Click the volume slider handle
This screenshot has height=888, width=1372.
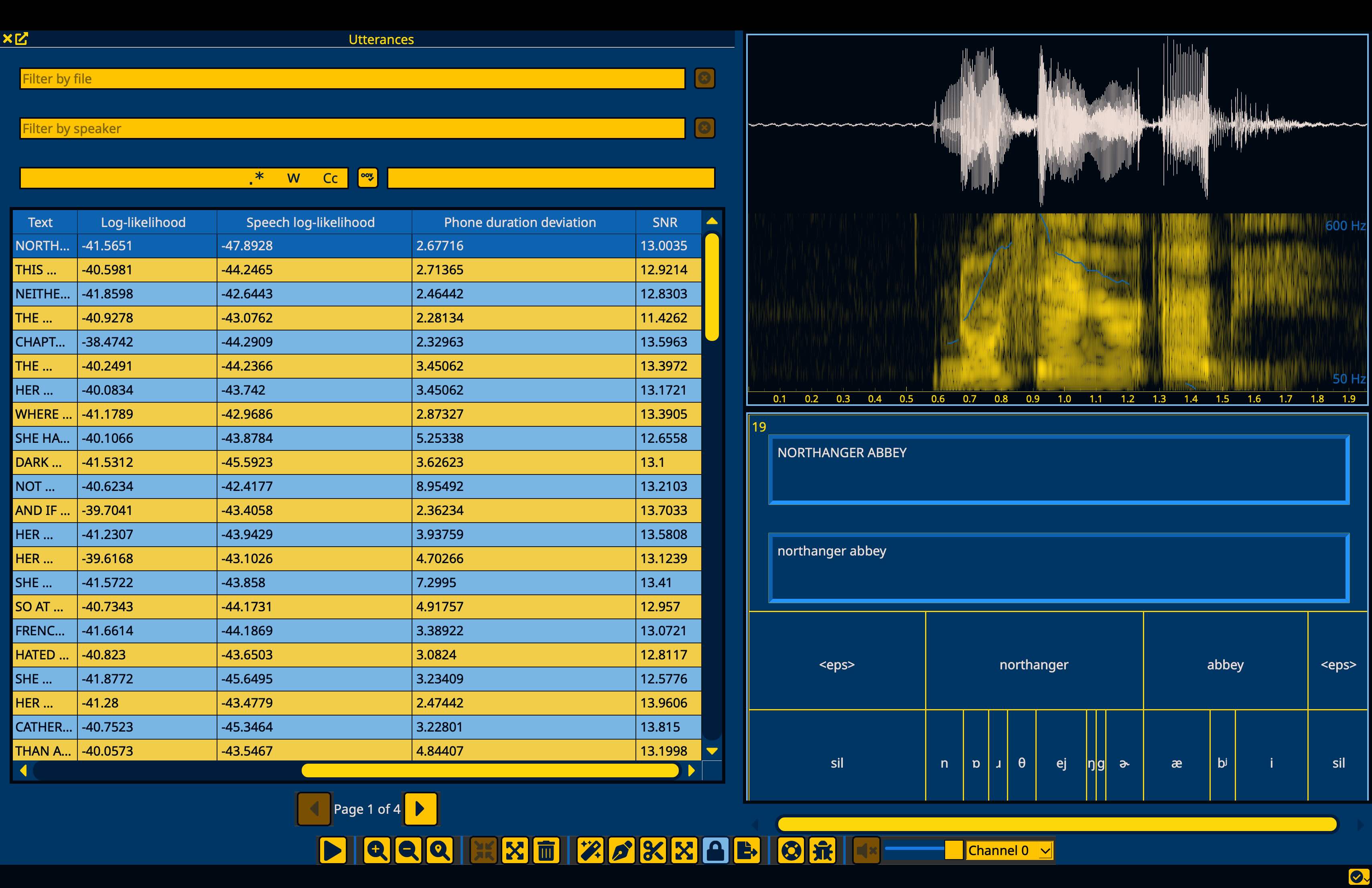(954, 850)
